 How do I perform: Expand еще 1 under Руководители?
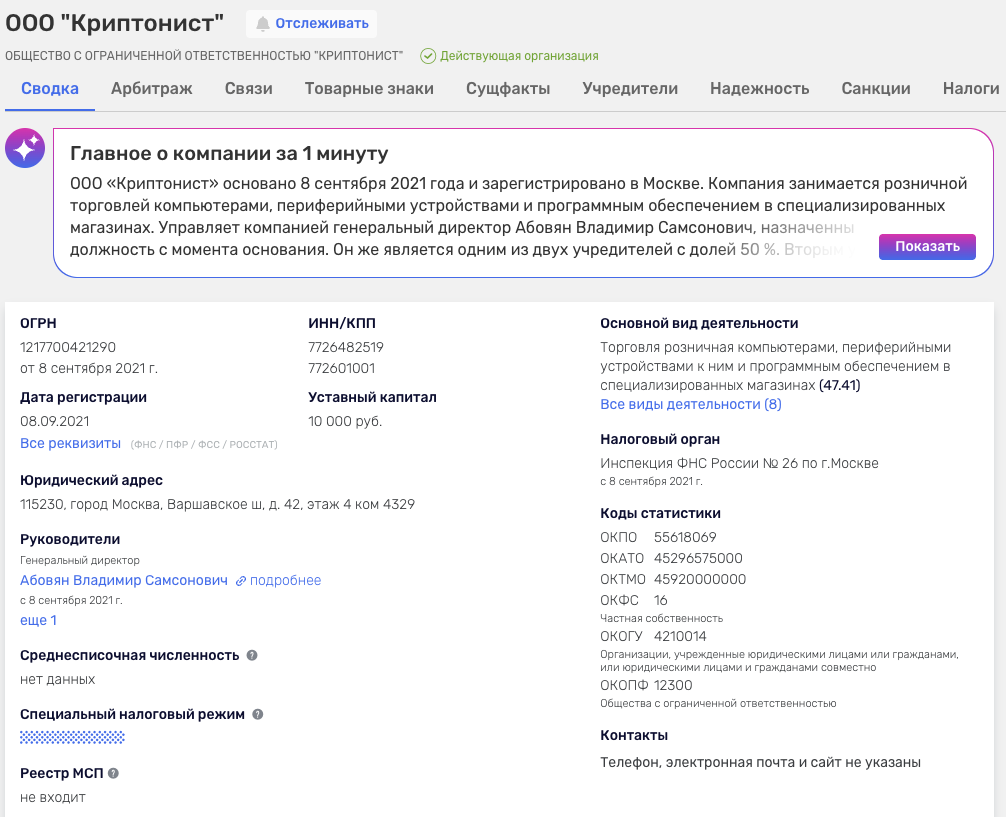[38, 620]
